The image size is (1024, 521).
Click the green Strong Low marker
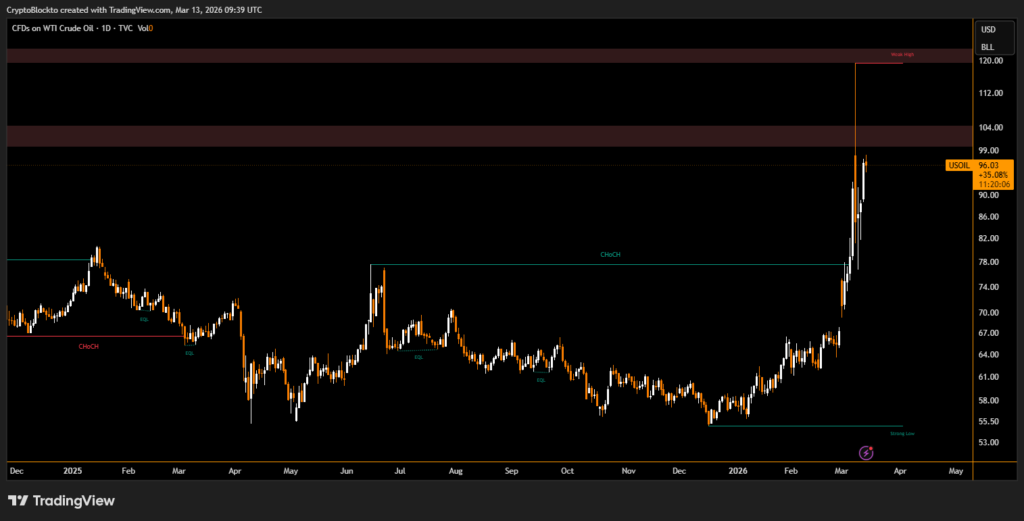coord(902,434)
